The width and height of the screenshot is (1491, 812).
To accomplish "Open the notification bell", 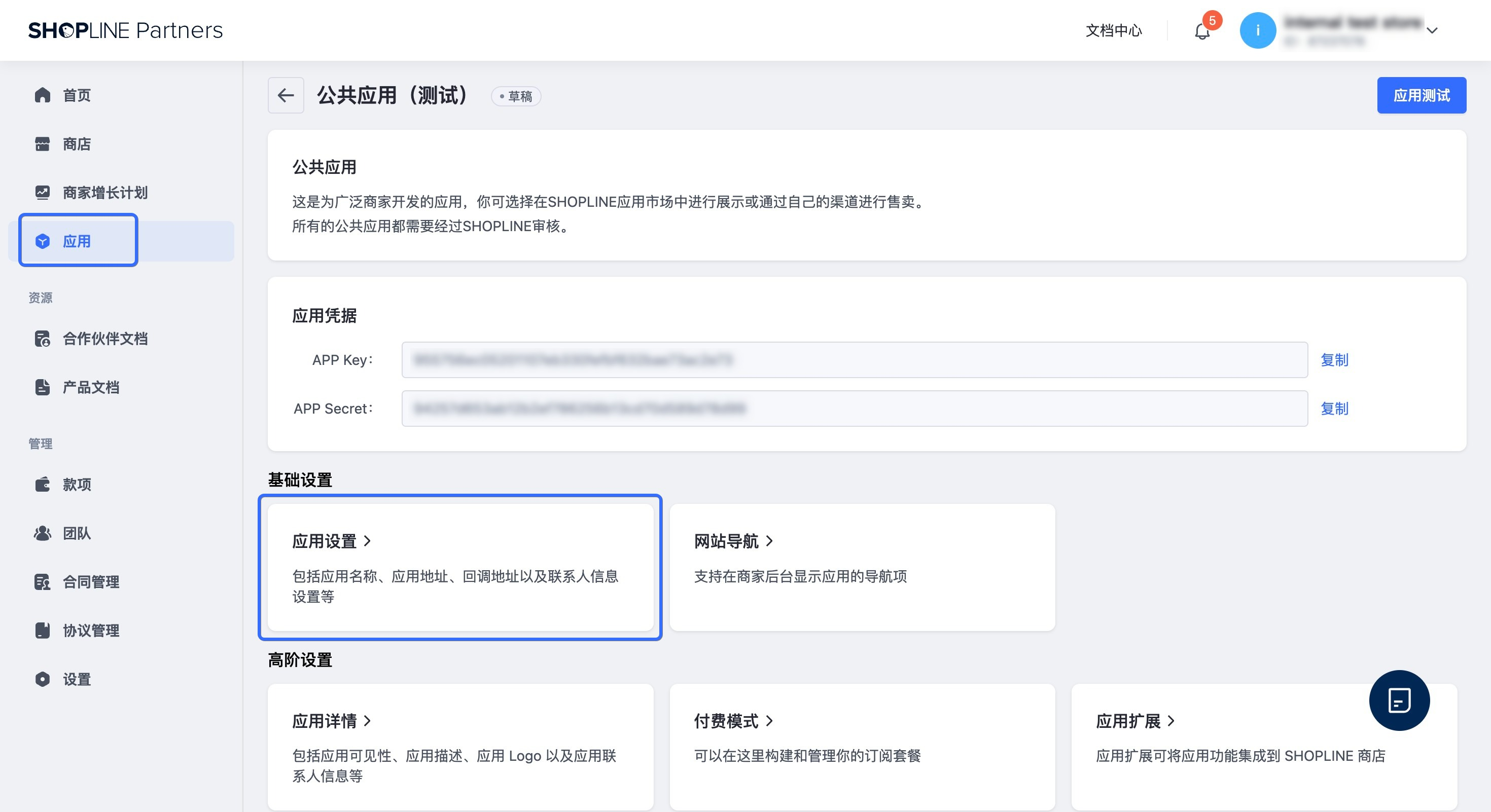I will tap(1202, 31).
